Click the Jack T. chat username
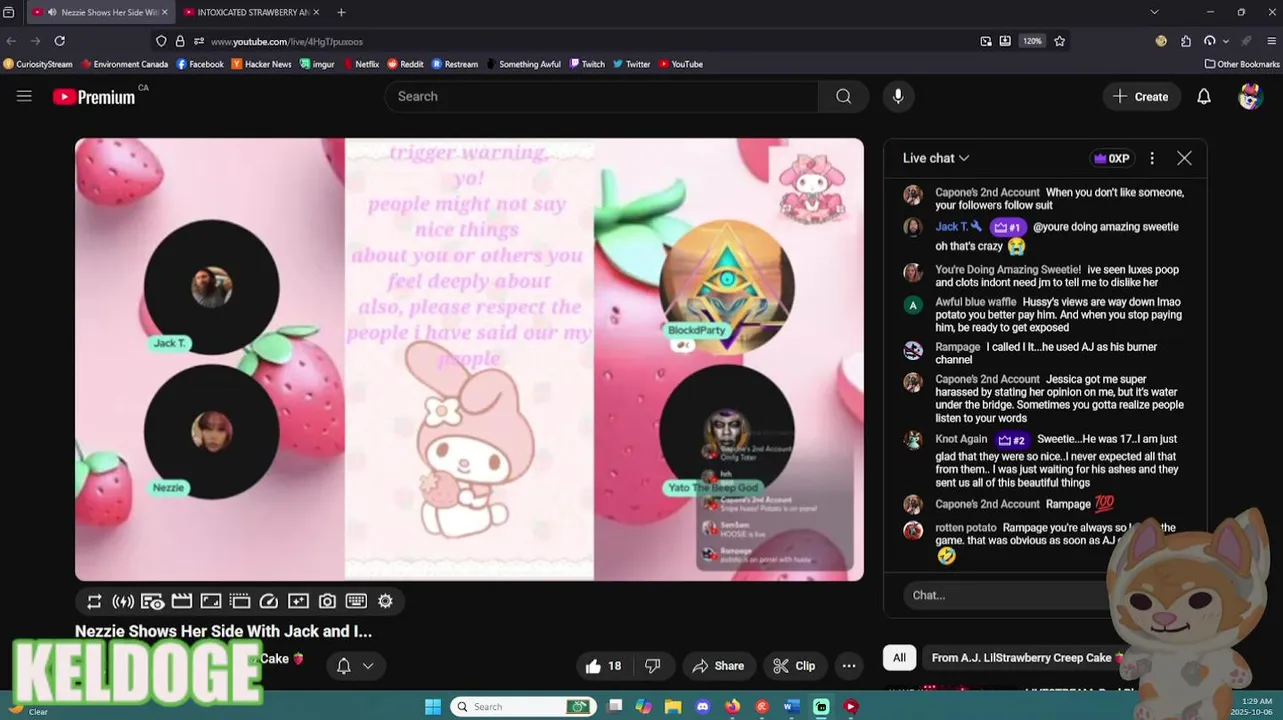This screenshot has height=720, width=1283. pos(952,227)
